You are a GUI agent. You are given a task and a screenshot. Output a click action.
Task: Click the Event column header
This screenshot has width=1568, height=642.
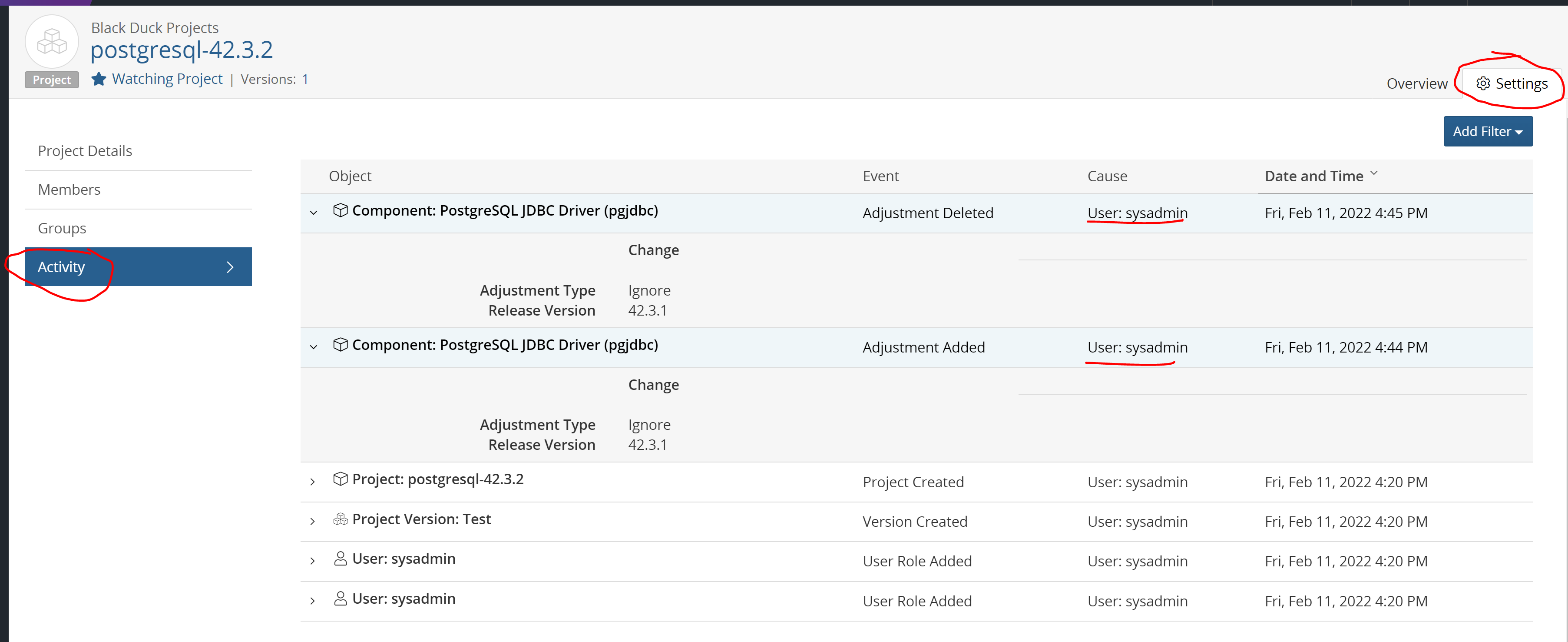pyautogui.click(x=880, y=176)
